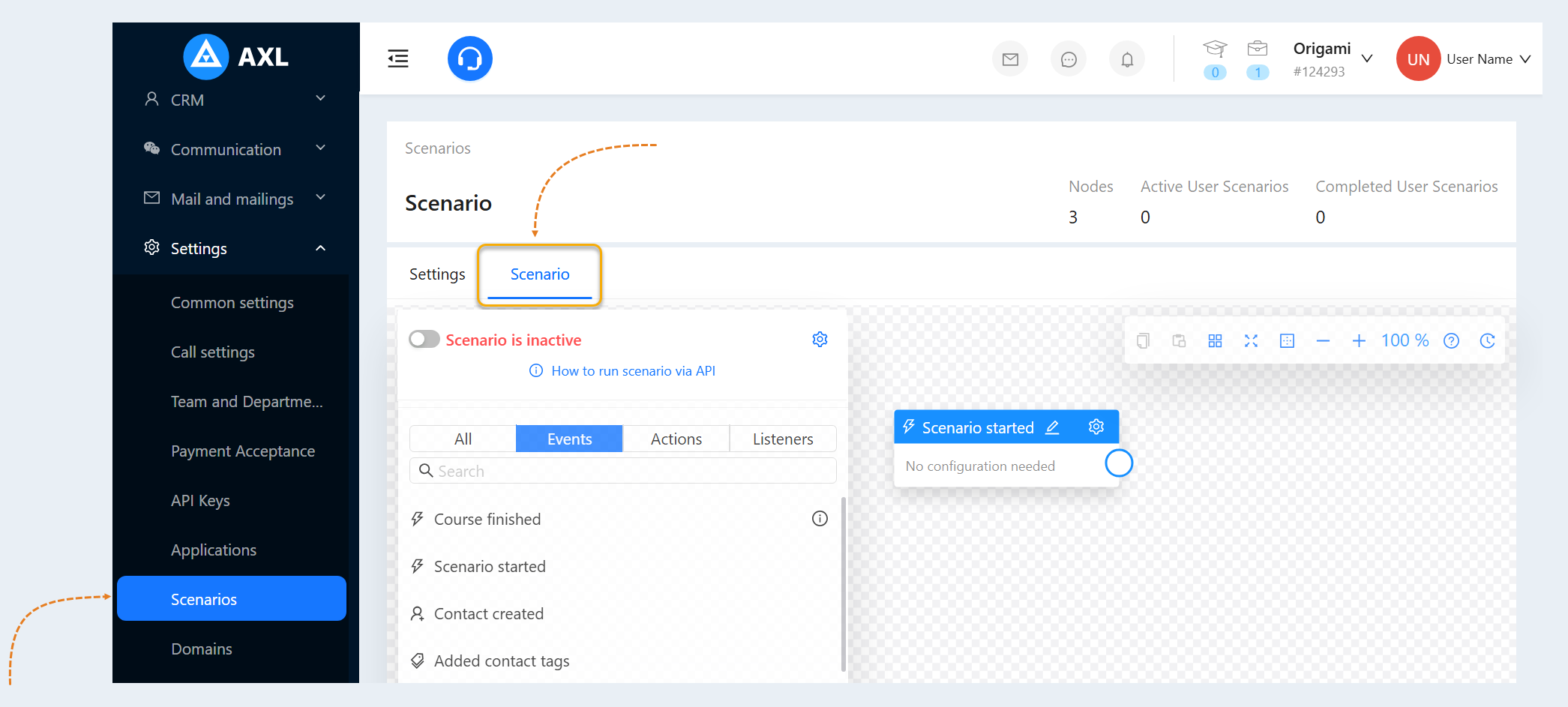Zoom out with the minus icon
The image size is (1568, 707).
point(1323,341)
